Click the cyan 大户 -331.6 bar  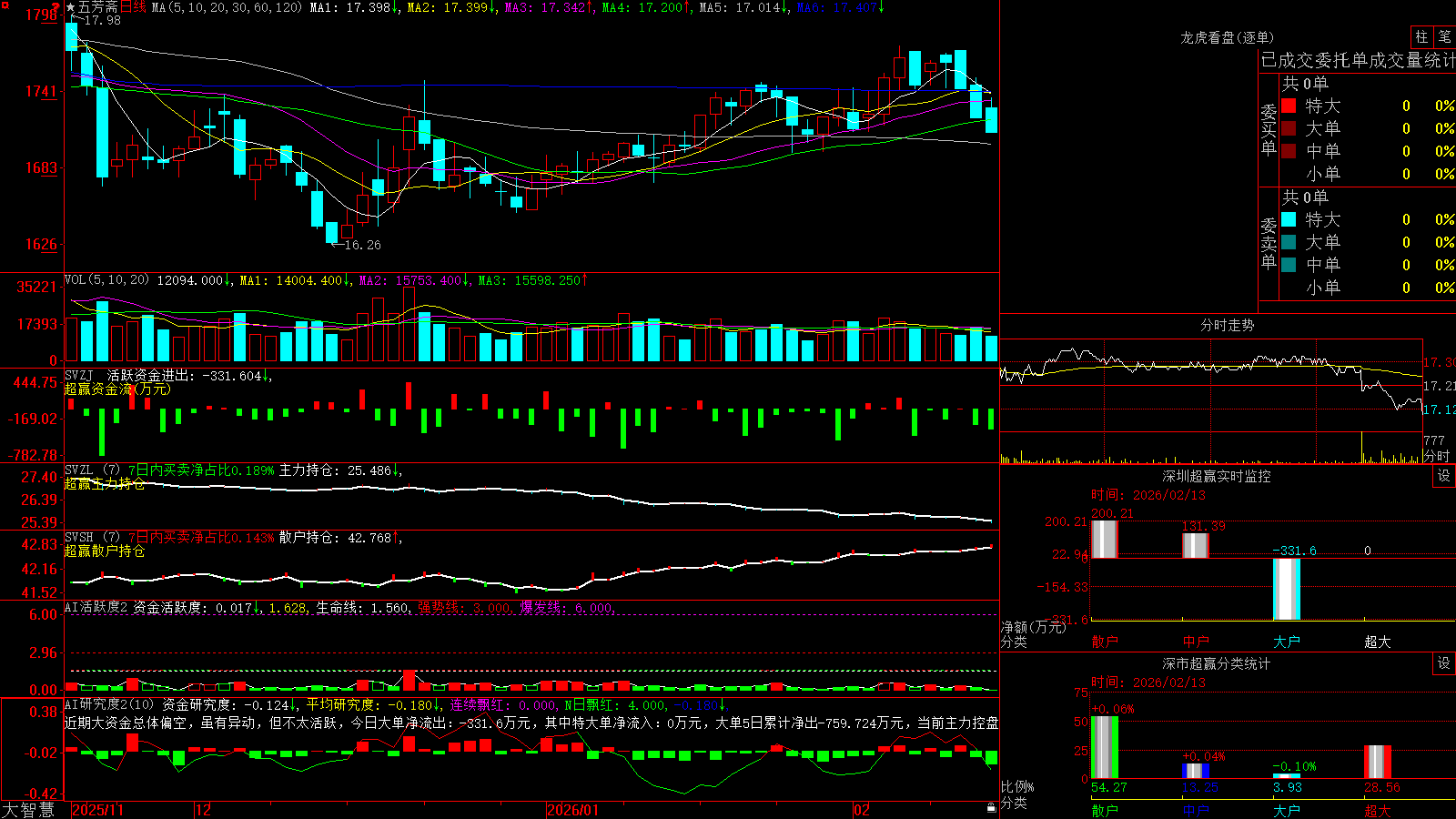coord(1287,589)
